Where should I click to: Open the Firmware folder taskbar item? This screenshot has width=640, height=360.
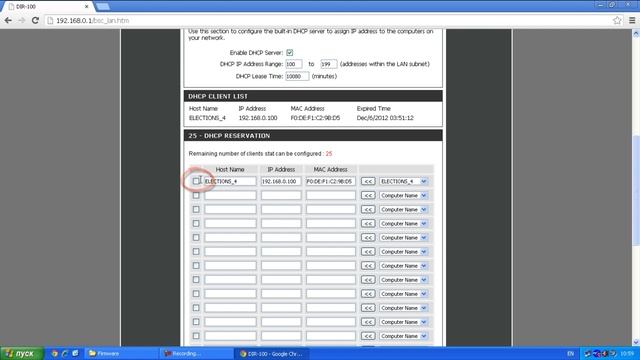click(122, 353)
